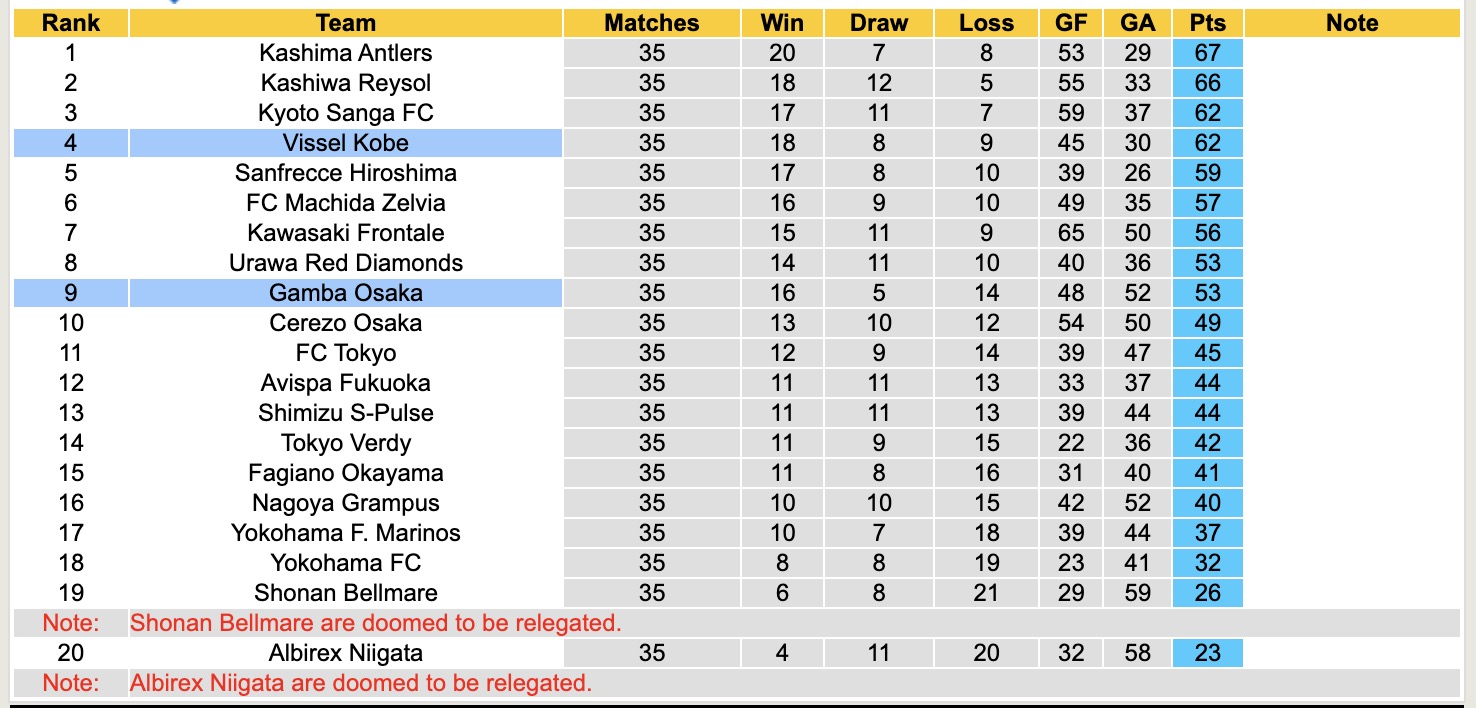This screenshot has height=708, width=1476.
Task: Click on Albirex Niigata team name
Action: click(345, 653)
